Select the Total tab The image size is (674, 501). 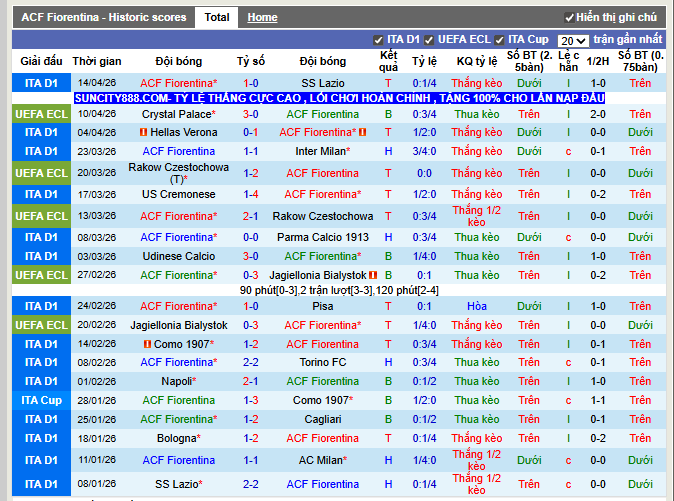point(216,17)
